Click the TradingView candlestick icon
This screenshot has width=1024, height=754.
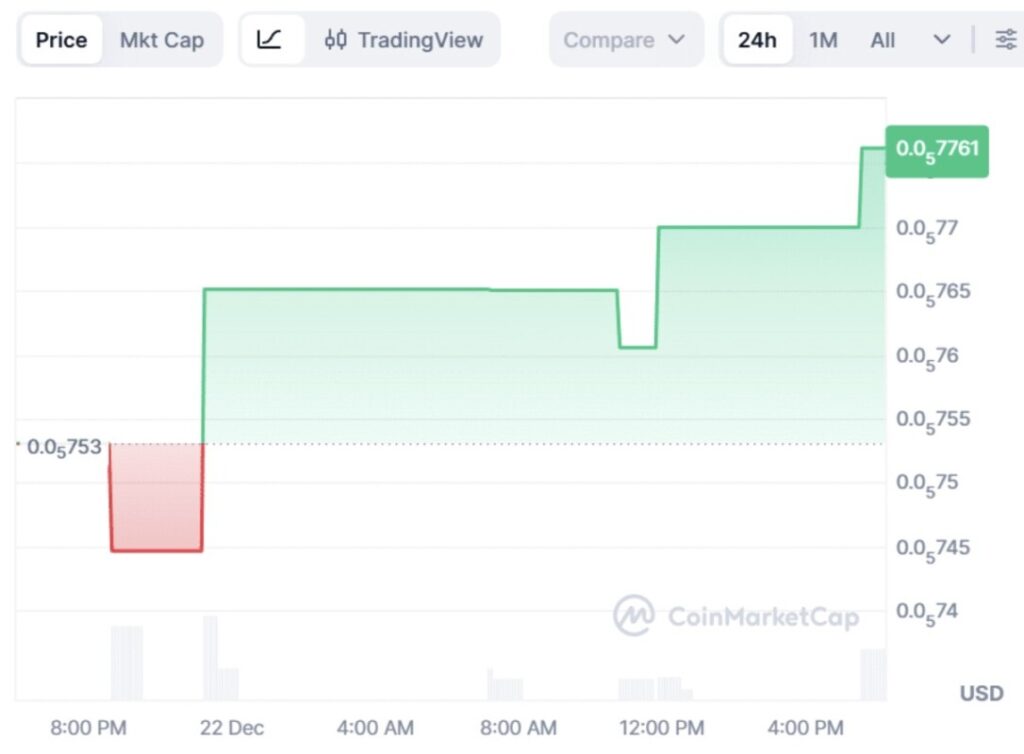[337, 40]
